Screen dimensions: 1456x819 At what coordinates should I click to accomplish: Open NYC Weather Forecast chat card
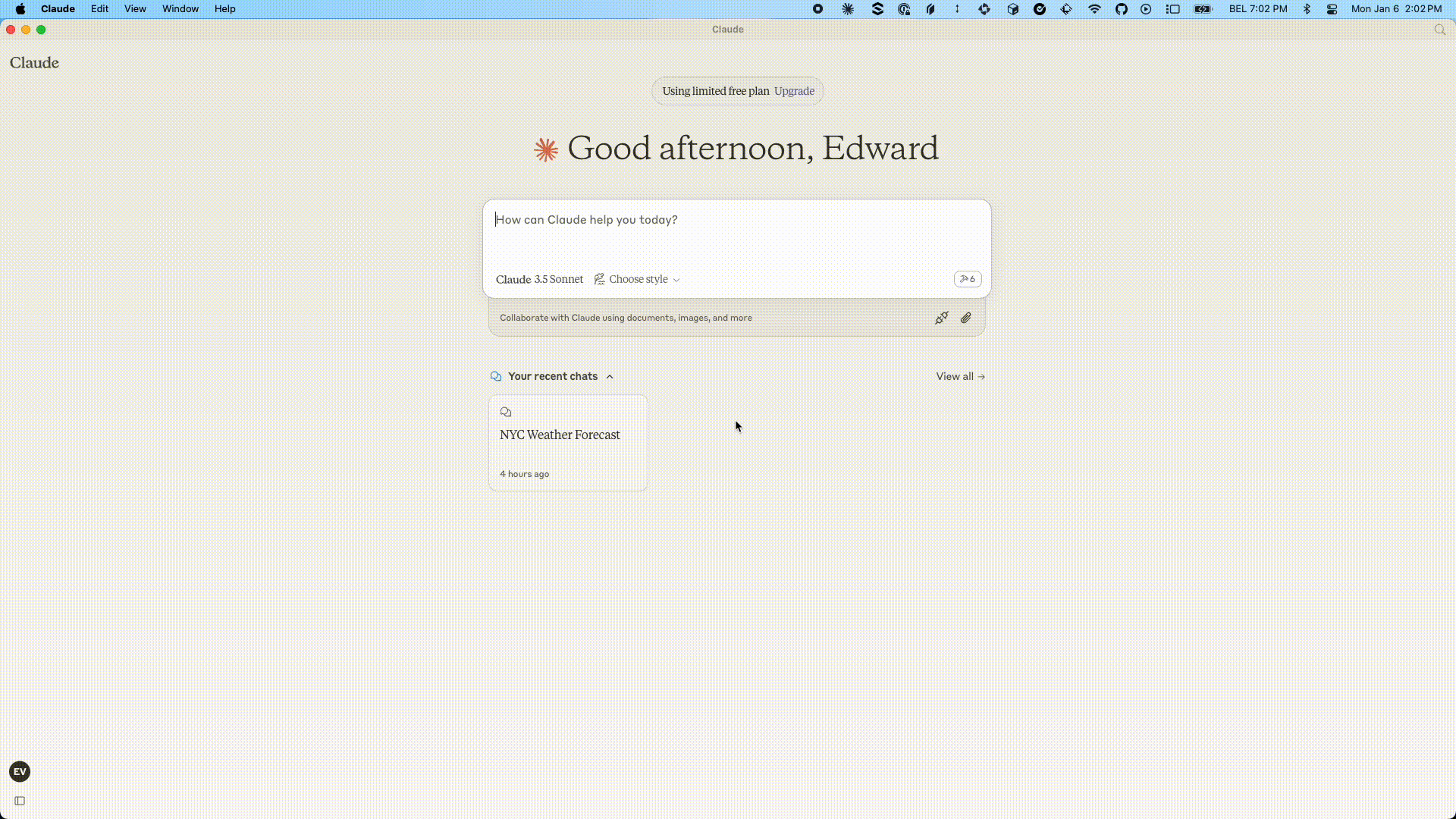tap(567, 443)
